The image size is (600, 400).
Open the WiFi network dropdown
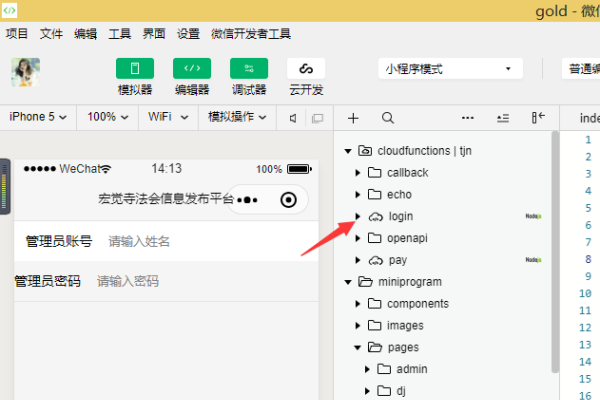pos(168,117)
